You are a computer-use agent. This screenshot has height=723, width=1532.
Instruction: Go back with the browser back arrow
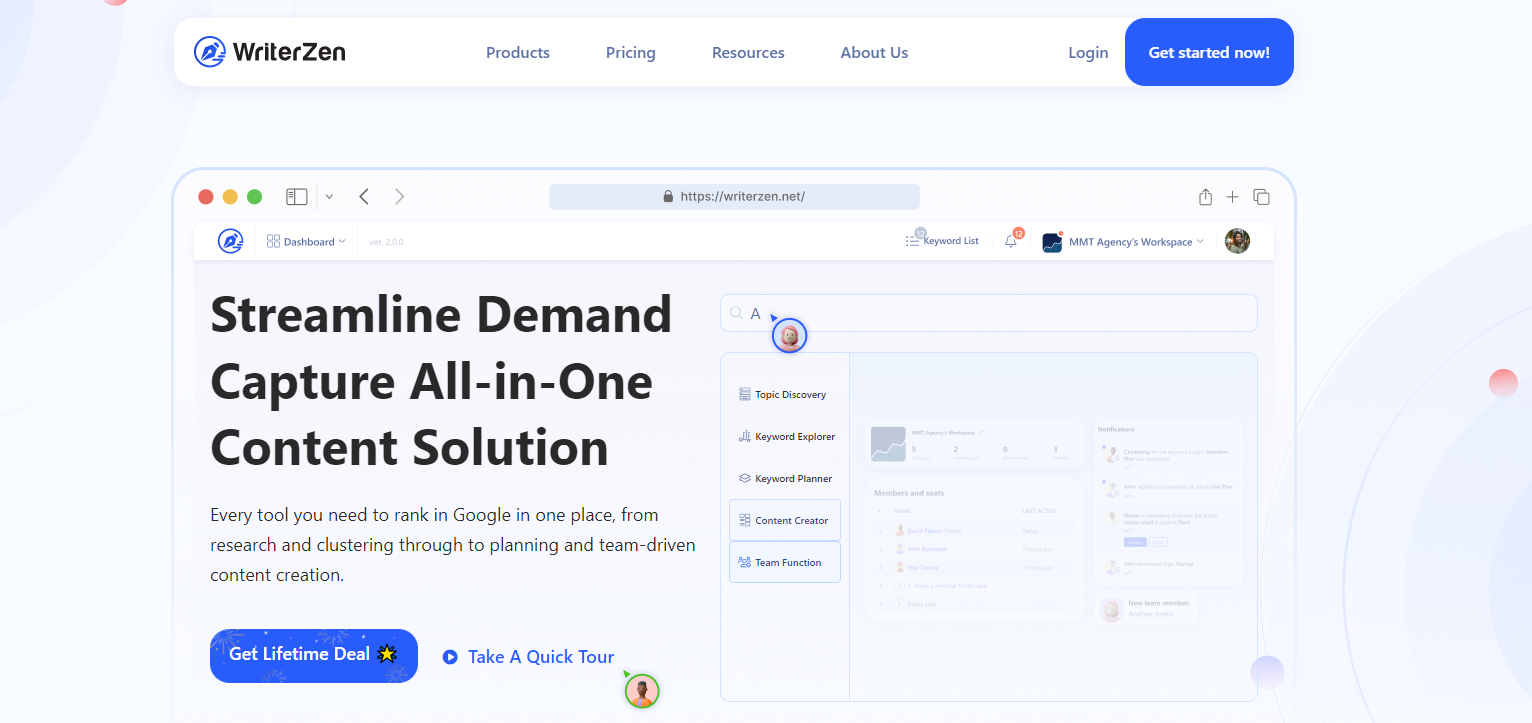click(364, 197)
